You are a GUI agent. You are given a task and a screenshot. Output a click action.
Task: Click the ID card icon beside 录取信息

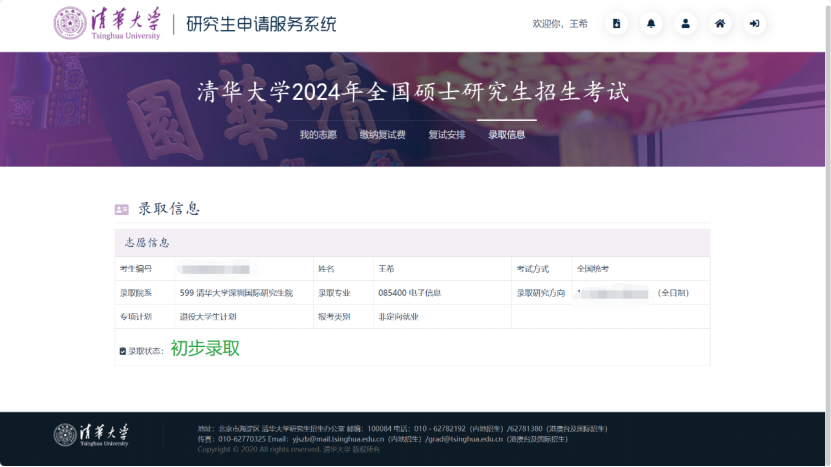point(122,209)
